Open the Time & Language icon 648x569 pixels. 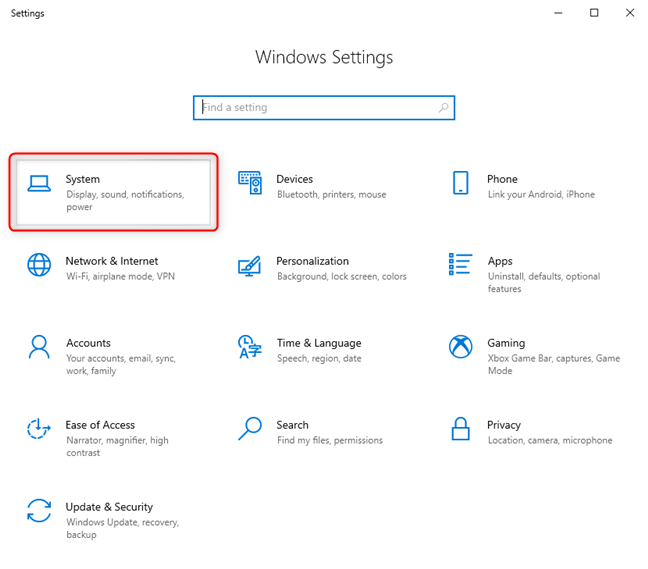click(x=249, y=347)
